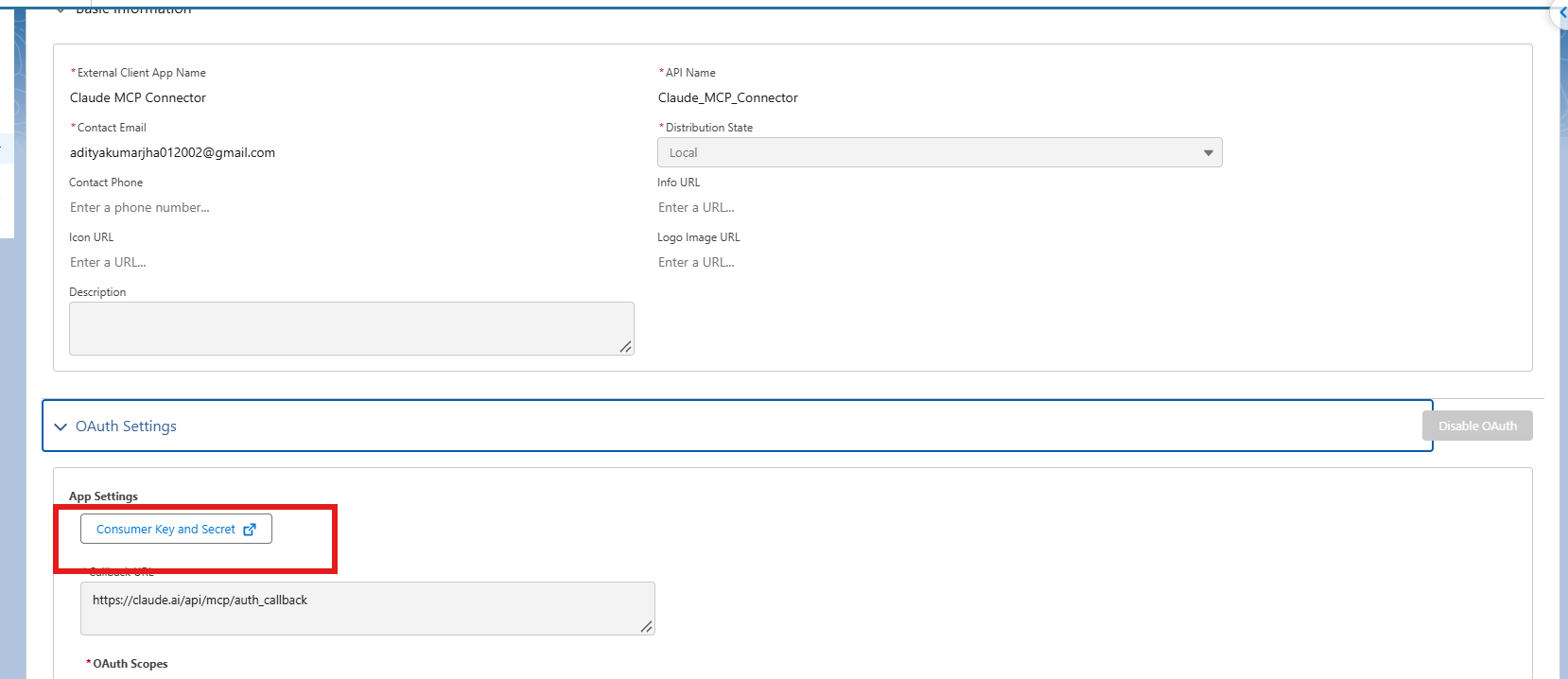Click the 'Description' label

tap(97, 292)
